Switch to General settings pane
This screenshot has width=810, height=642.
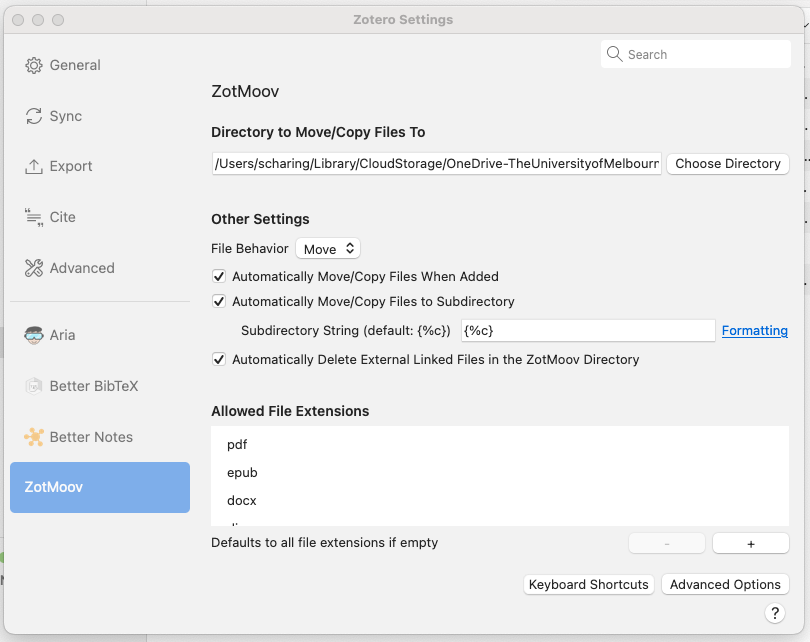[100, 66]
